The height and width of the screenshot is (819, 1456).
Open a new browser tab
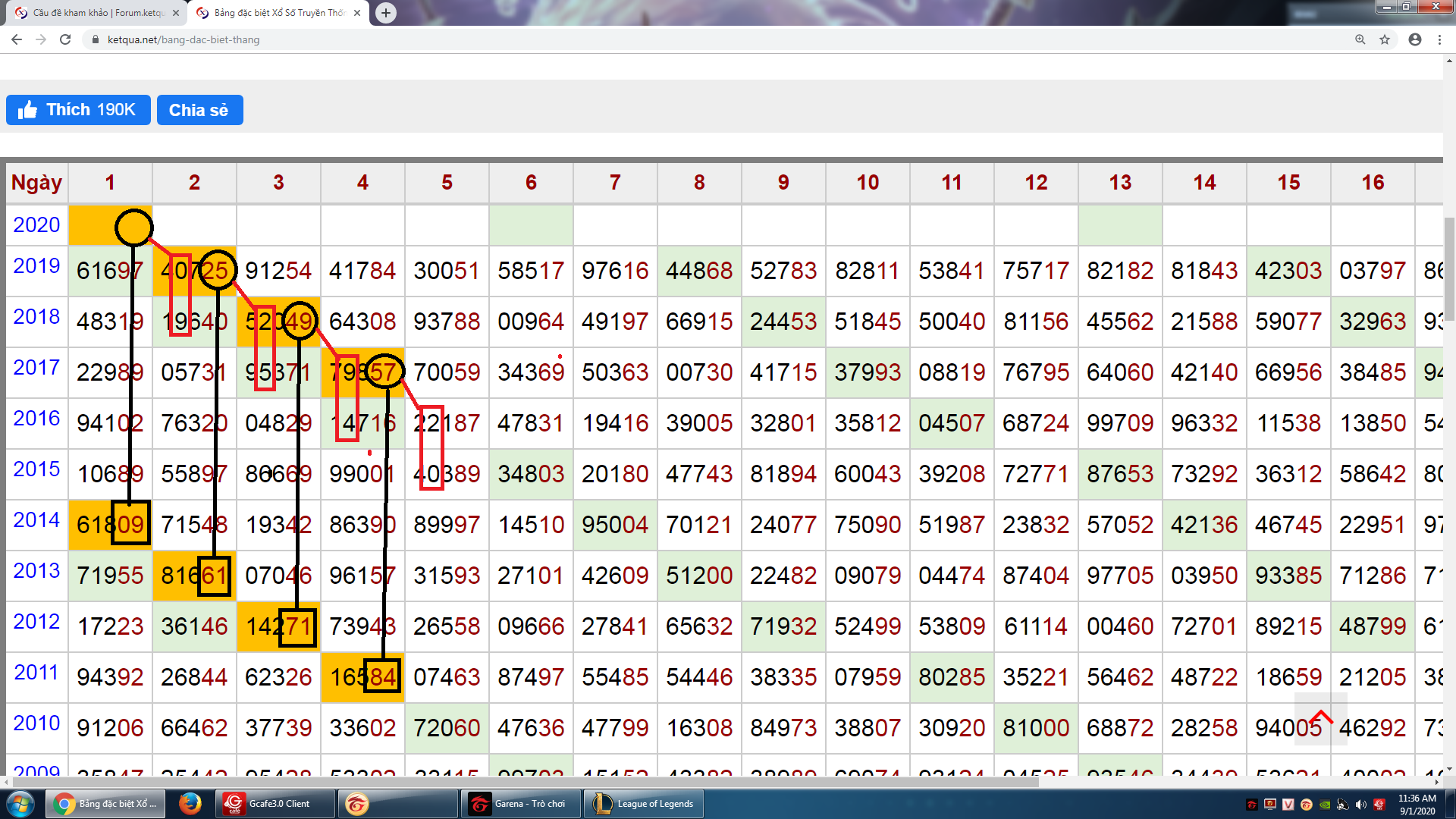point(386,13)
